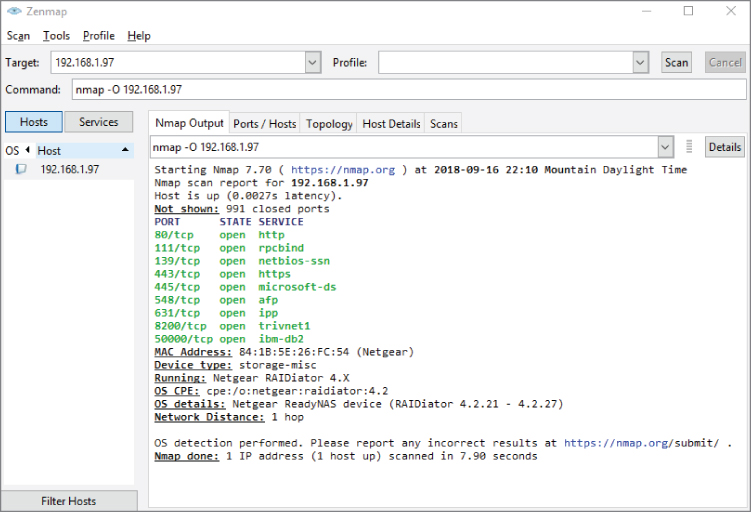Open the nmap.org/submit/ link
Image resolution: width=751 pixels, height=512 pixels.
641,443
